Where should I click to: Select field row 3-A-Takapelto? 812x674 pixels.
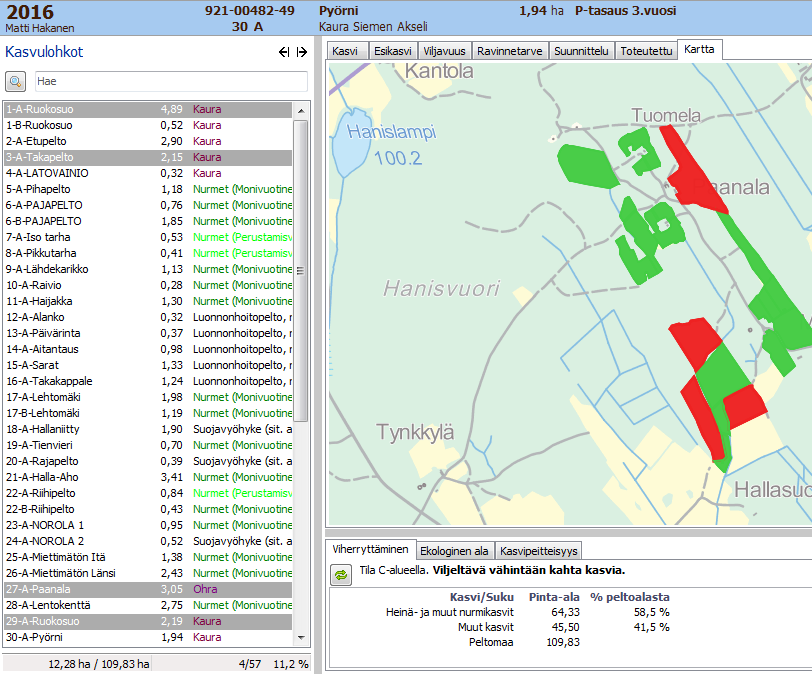point(148,157)
